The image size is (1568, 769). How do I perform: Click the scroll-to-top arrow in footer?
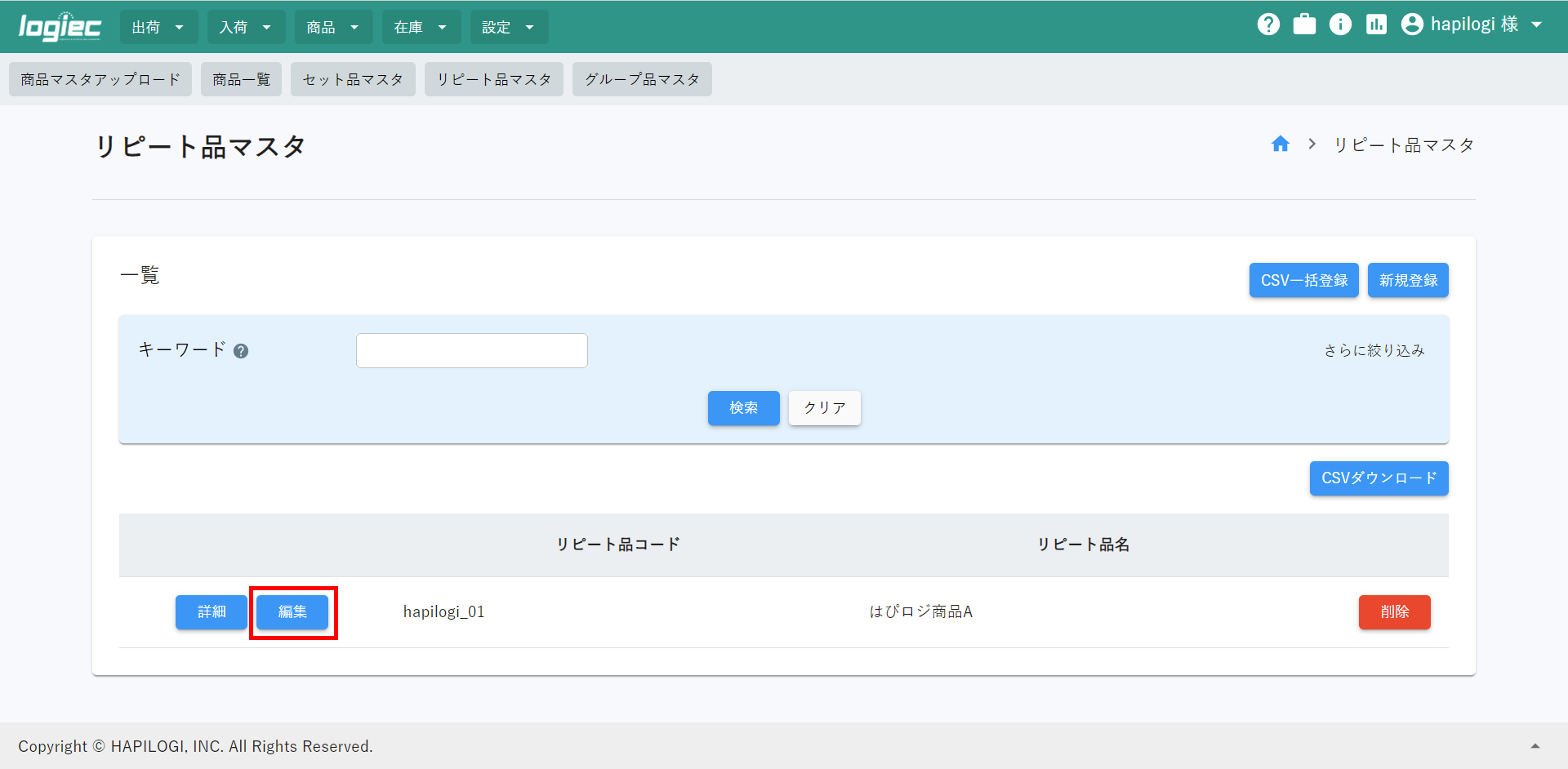[1535, 746]
